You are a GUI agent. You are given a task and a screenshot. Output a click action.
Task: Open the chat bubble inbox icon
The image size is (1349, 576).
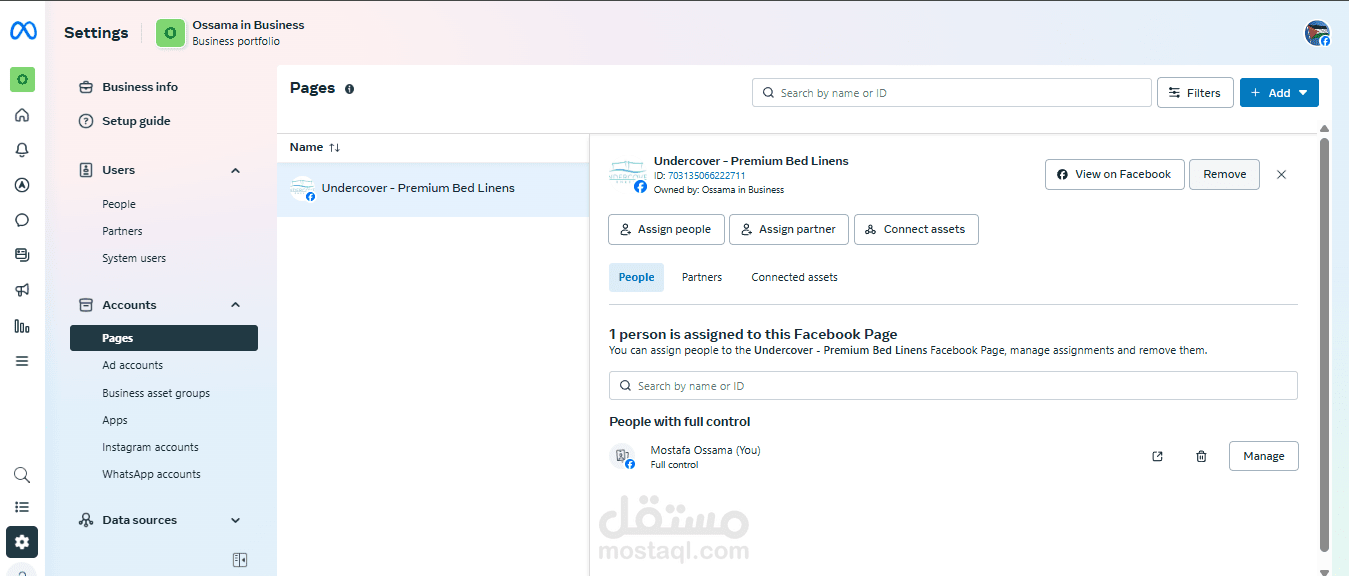[x=22, y=220]
